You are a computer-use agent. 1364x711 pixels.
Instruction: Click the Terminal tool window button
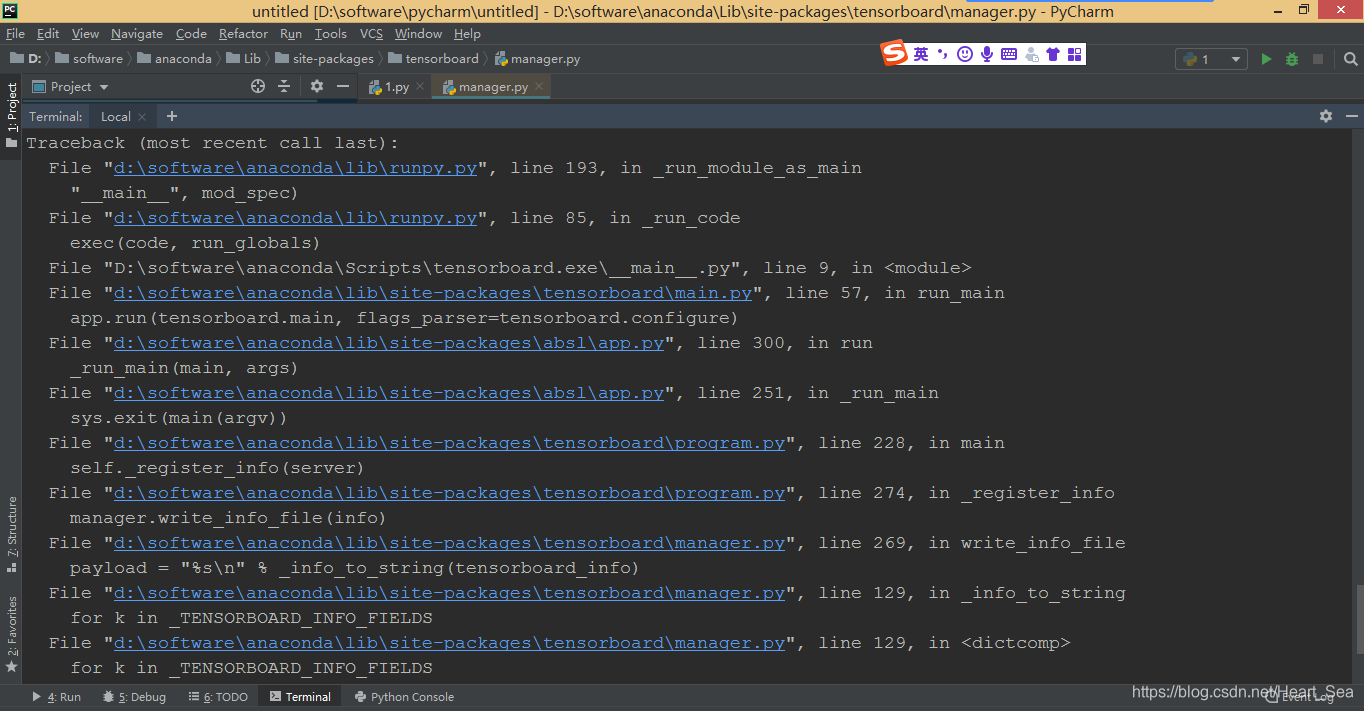pos(300,697)
